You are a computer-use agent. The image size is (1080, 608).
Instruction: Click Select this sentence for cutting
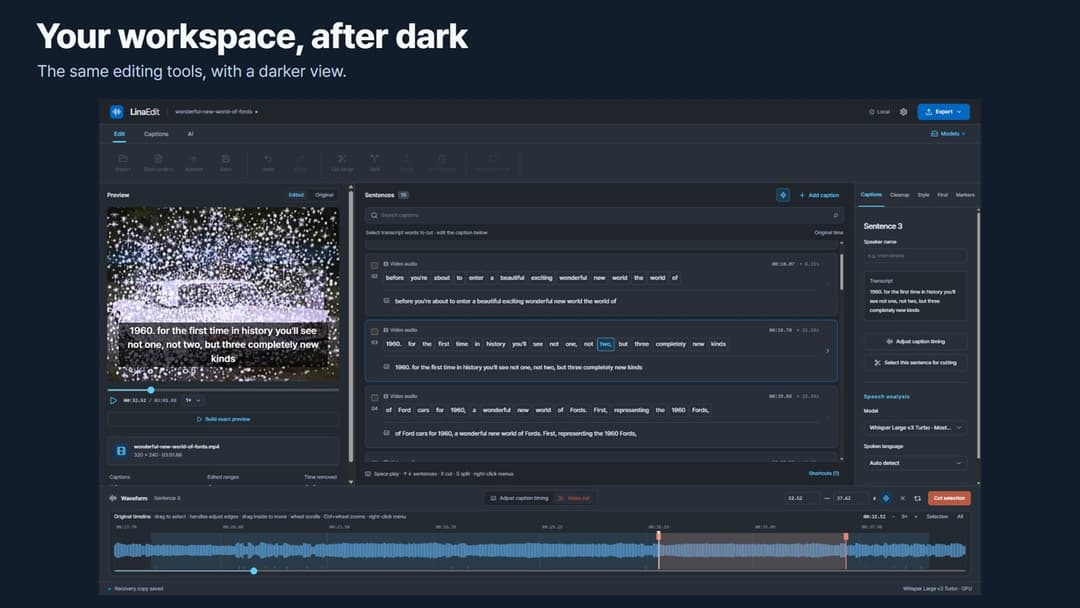click(x=915, y=362)
